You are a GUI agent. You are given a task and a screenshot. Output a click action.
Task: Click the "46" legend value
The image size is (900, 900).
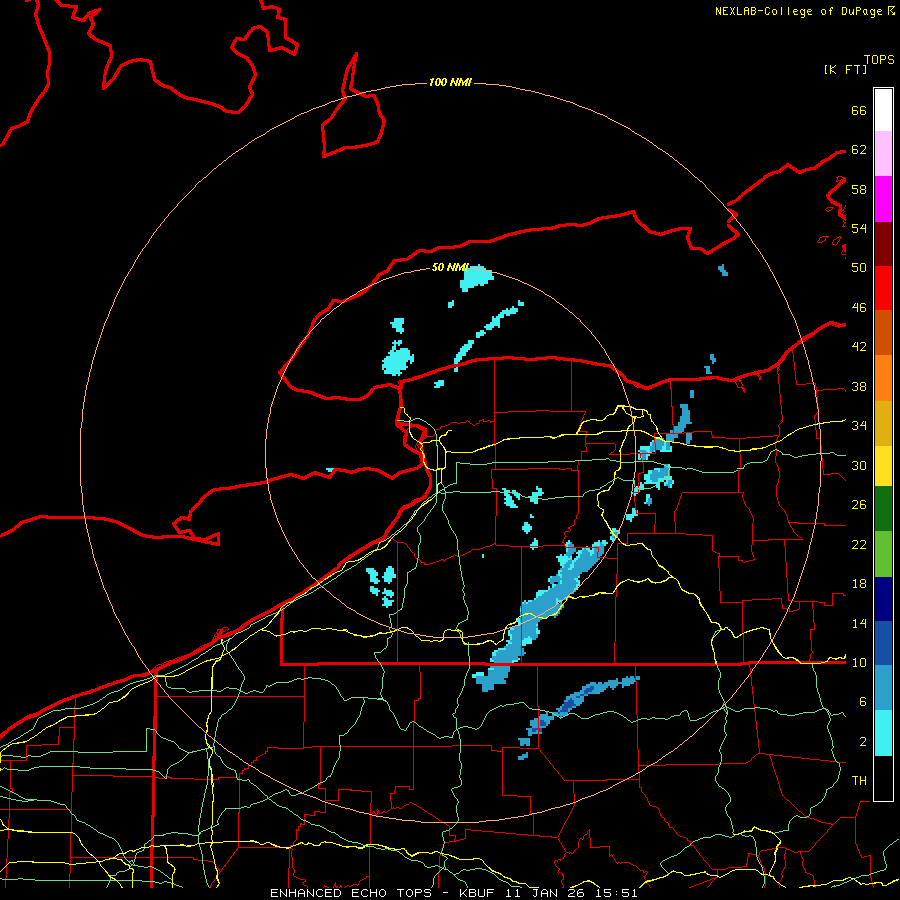coord(859,308)
